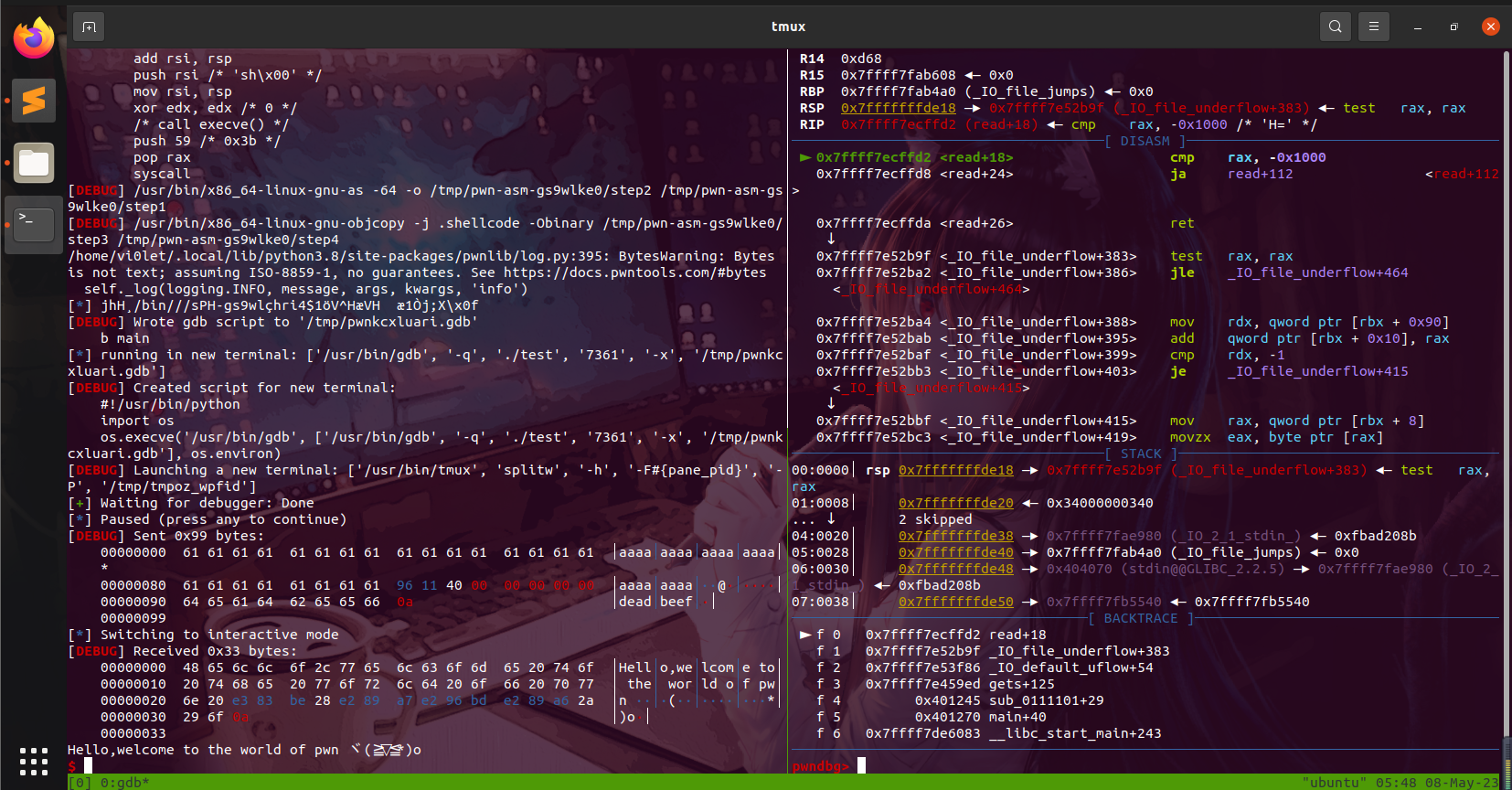This screenshot has height=790, width=1512.
Task: Click the 'syscall' assembly line
Action: pos(162,174)
